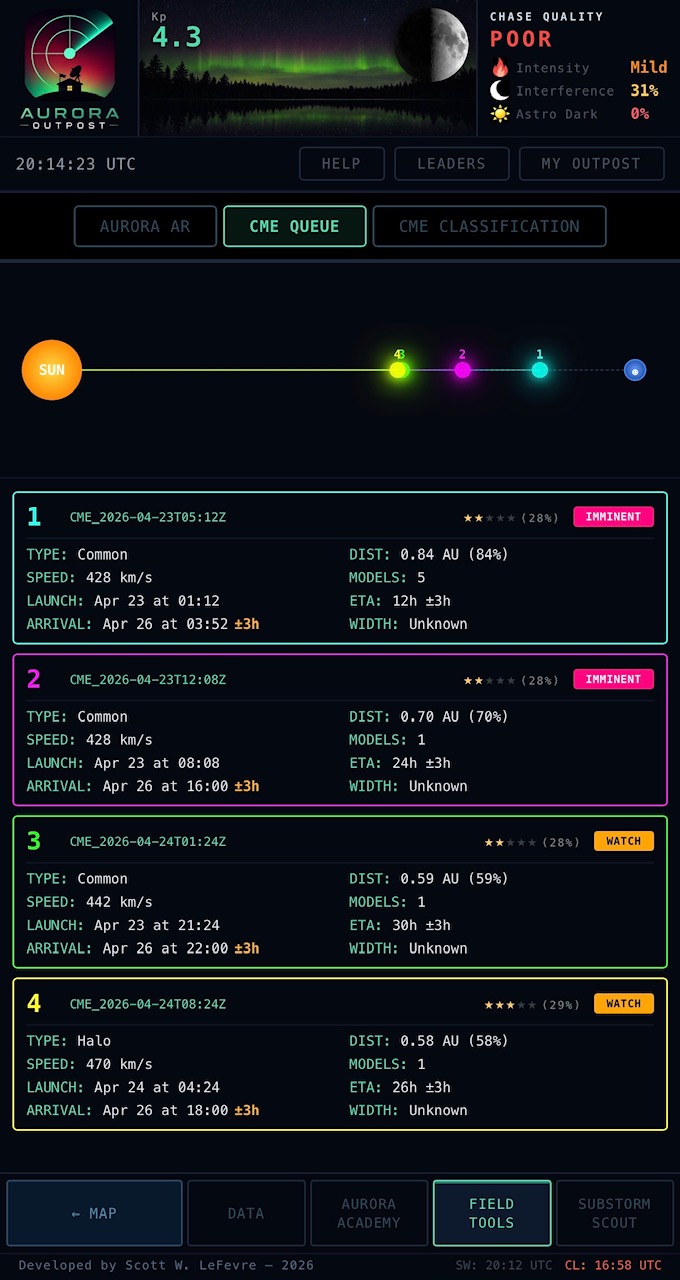Click IMMINENT badge on CME card 1

click(x=613, y=517)
